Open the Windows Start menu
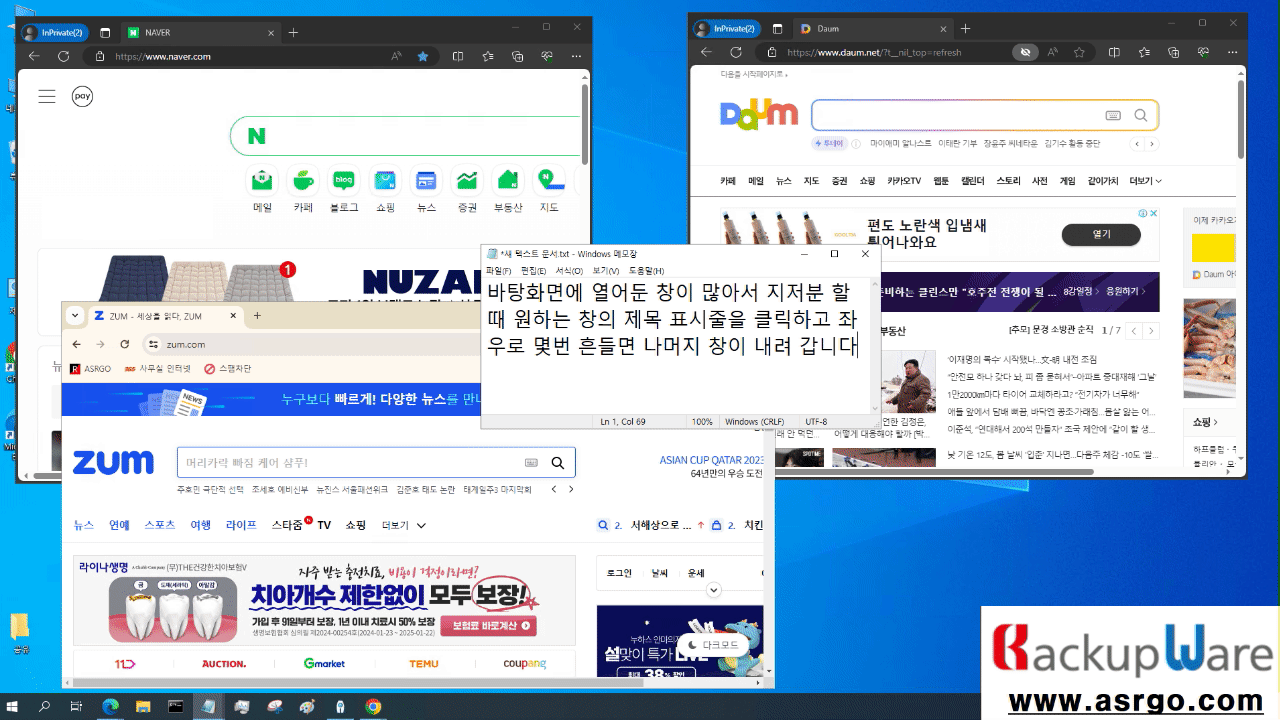Screen dimensions: 1280x720 point(14,706)
